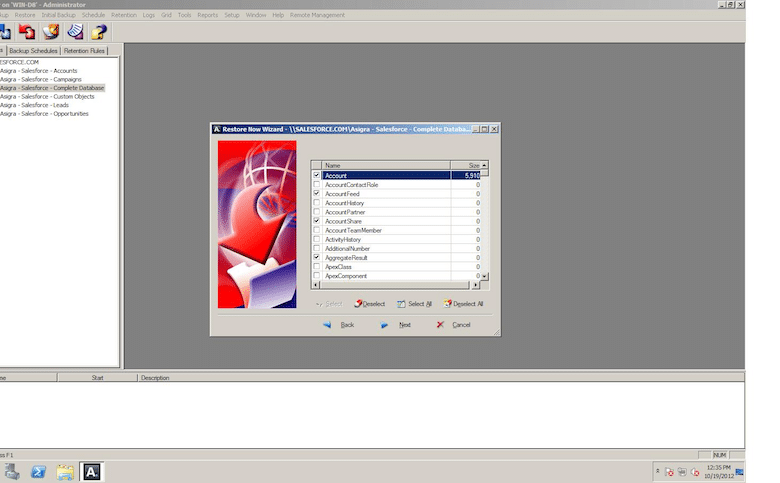The width and height of the screenshot is (780, 483).
Task: Check the AccountHistory checkbox
Action: [316, 202]
